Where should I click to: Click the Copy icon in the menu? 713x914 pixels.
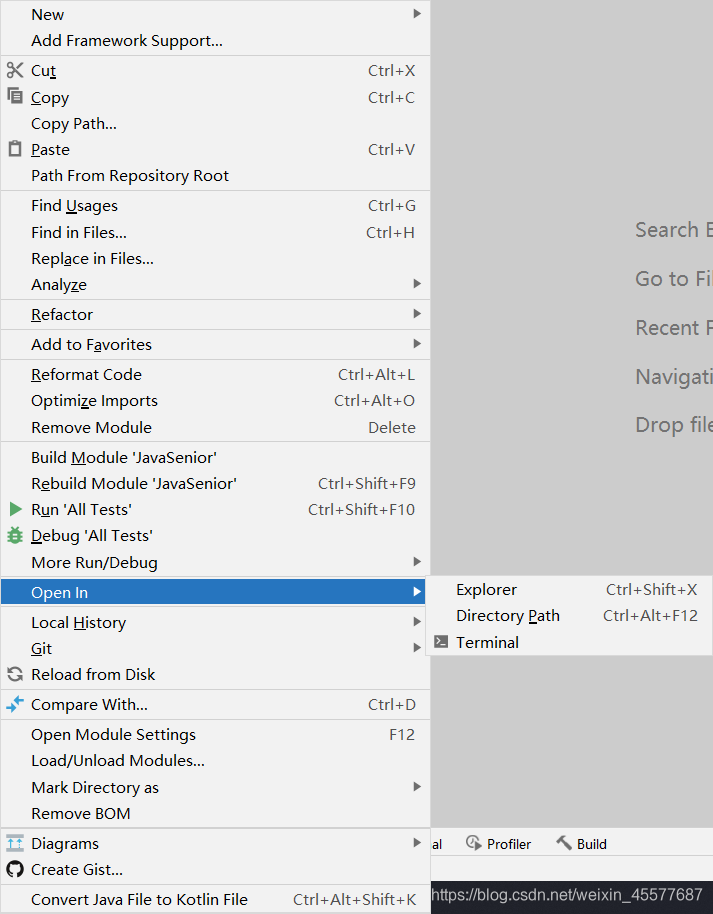tap(14, 97)
